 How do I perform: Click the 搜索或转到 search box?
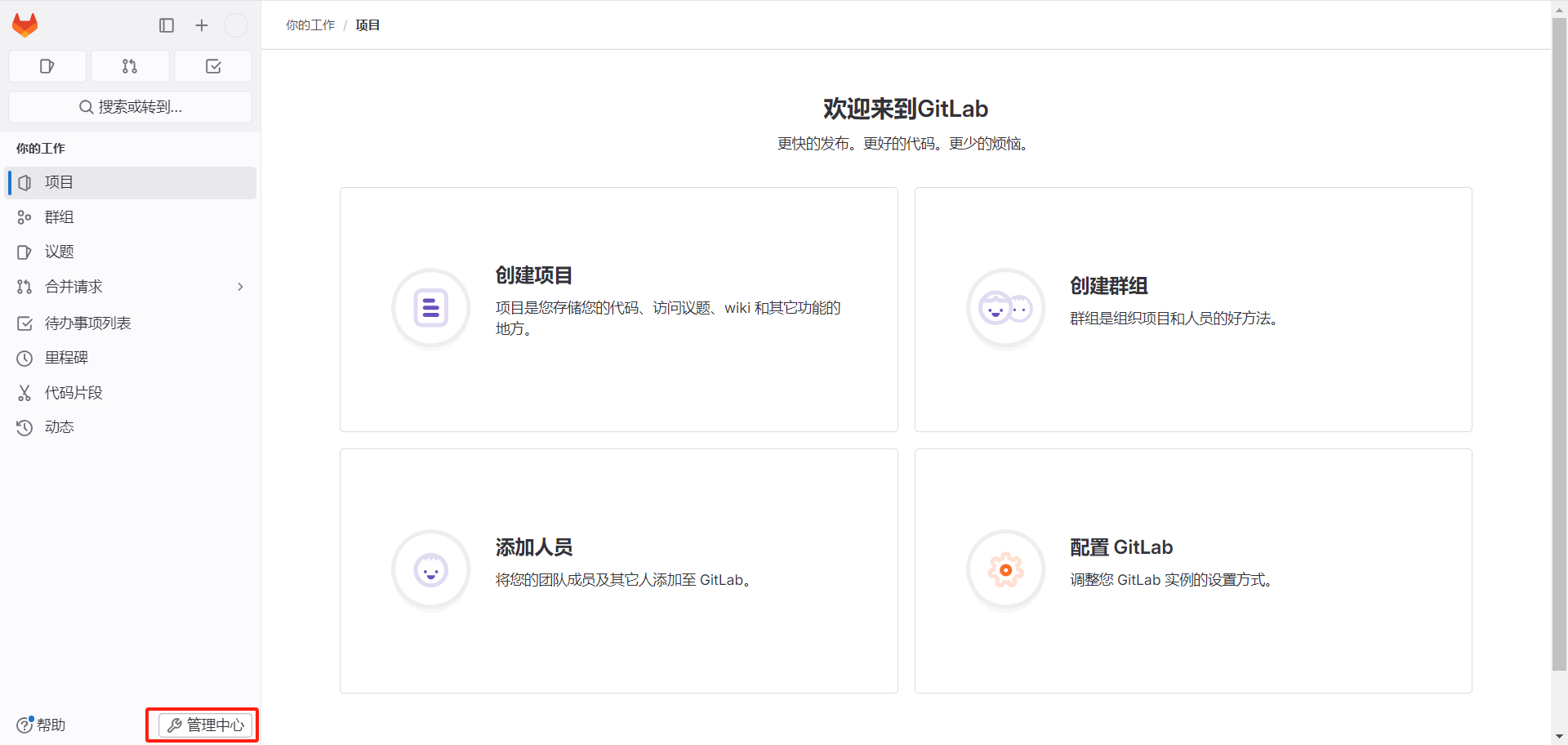(130, 107)
